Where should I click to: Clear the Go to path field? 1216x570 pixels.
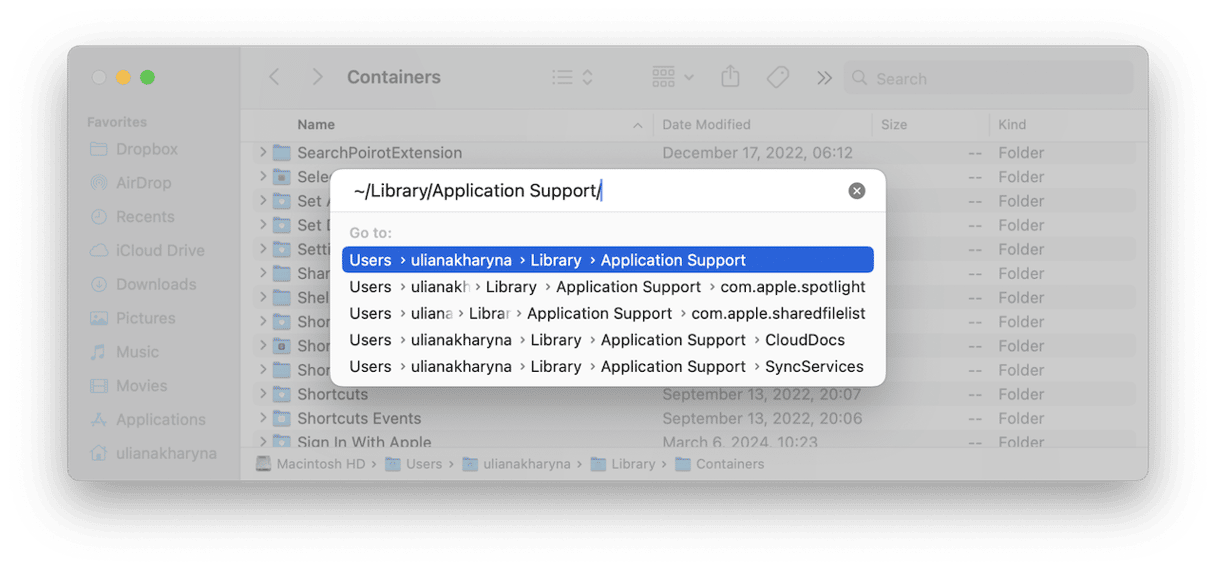point(856,191)
